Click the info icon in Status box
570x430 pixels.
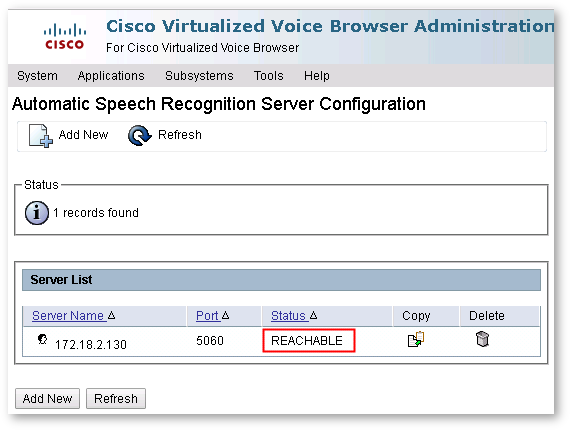(37, 213)
